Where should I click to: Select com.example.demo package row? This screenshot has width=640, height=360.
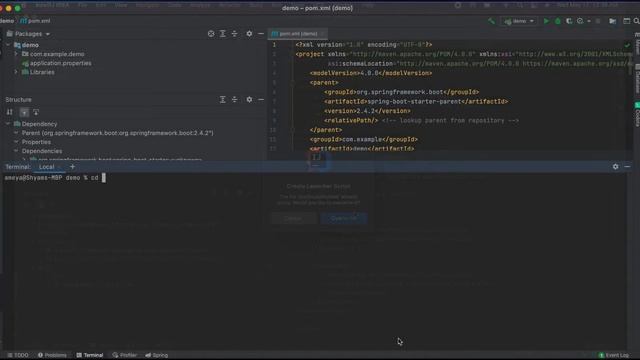pyautogui.click(x=53, y=54)
